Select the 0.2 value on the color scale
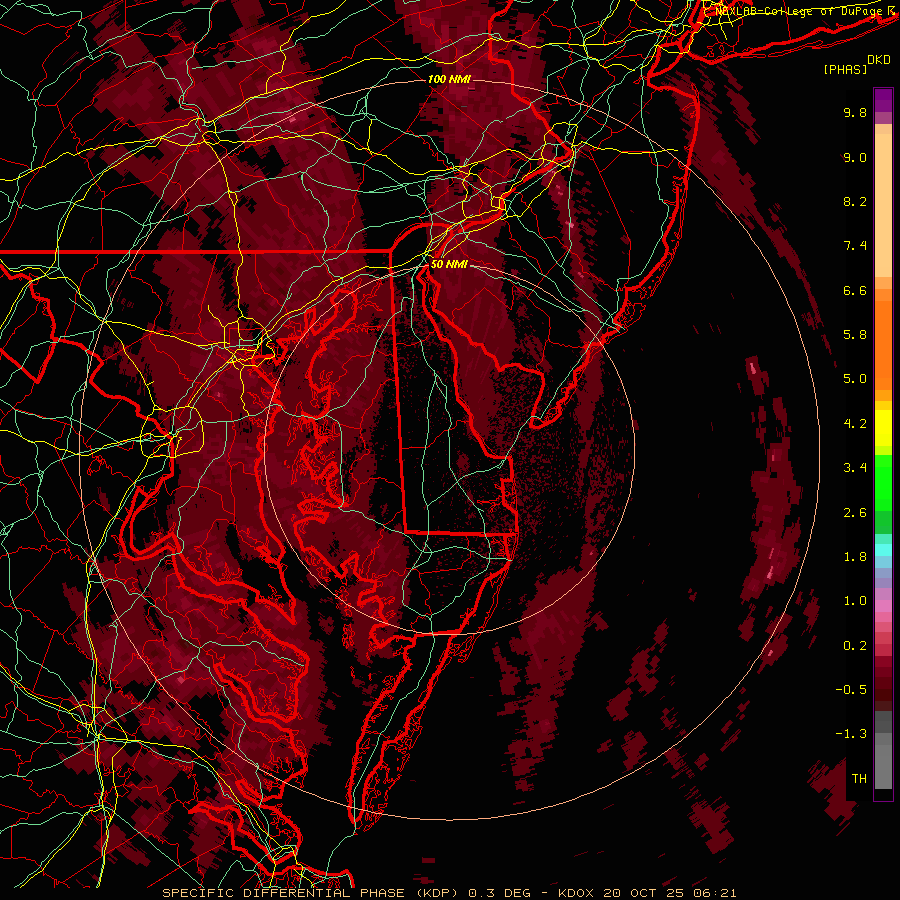Screen dimensions: 900x900 point(855,646)
